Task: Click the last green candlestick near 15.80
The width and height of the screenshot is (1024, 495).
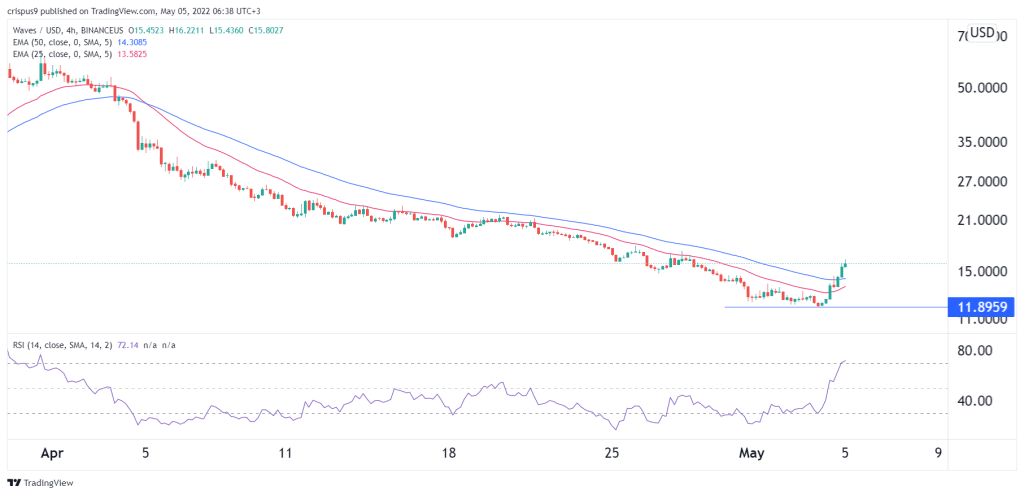Action: click(x=846, y=263)
